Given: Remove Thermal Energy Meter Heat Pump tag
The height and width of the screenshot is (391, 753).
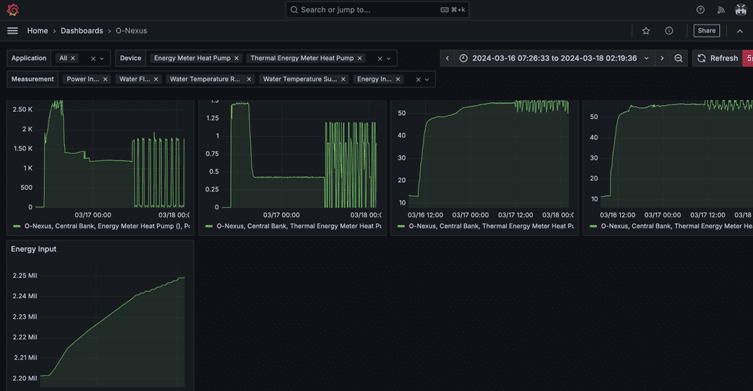Looking at the screenshot, I should pyautogui.click(x=360, y=58).
